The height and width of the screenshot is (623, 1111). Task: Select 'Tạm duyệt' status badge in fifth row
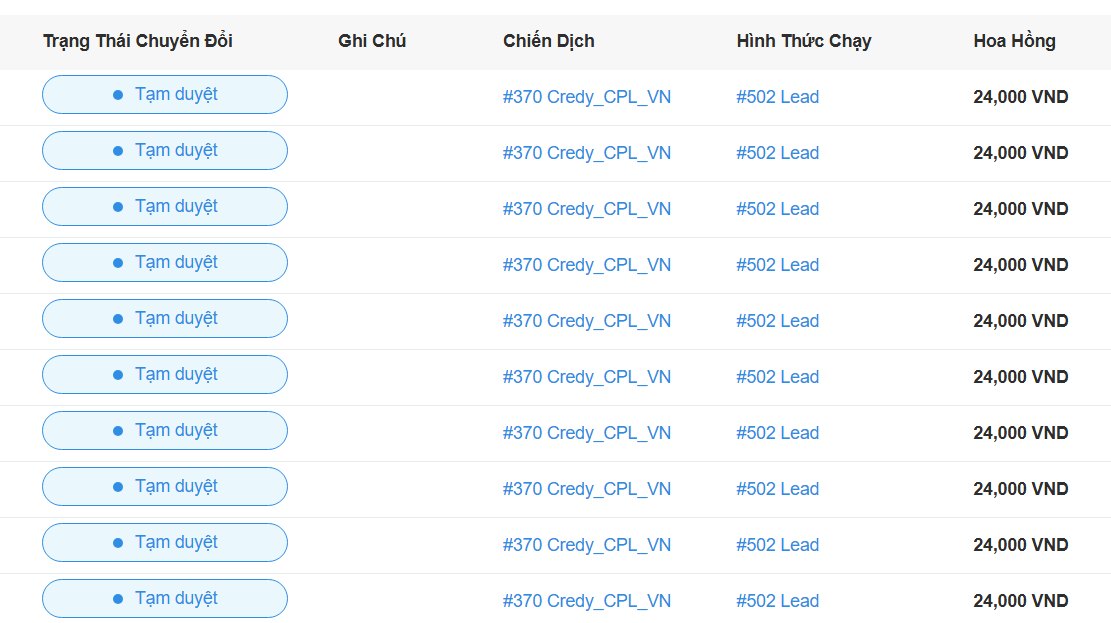tap(165, 319)
